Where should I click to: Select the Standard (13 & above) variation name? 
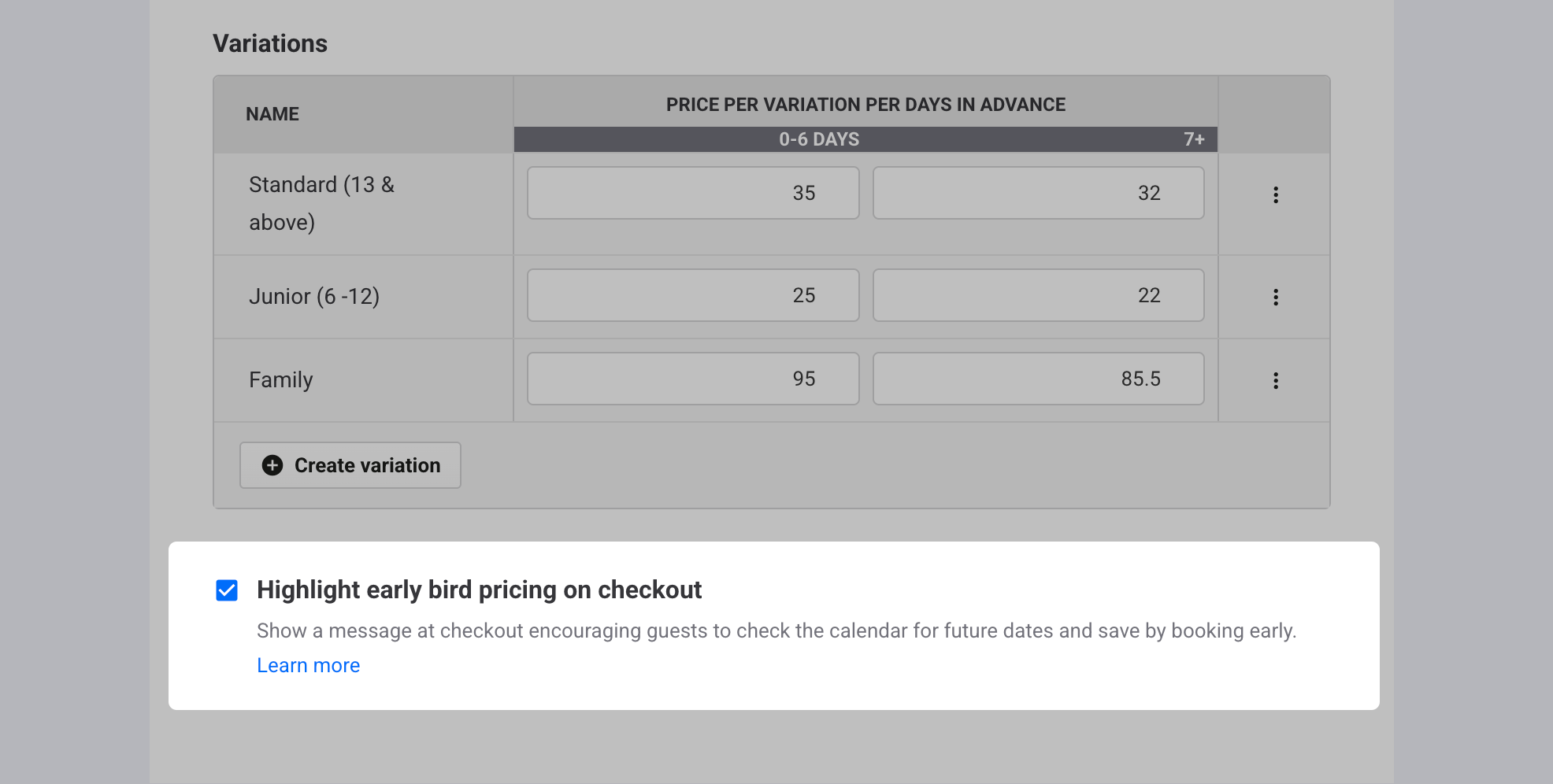pyautogui.click(x=321, y=203)
